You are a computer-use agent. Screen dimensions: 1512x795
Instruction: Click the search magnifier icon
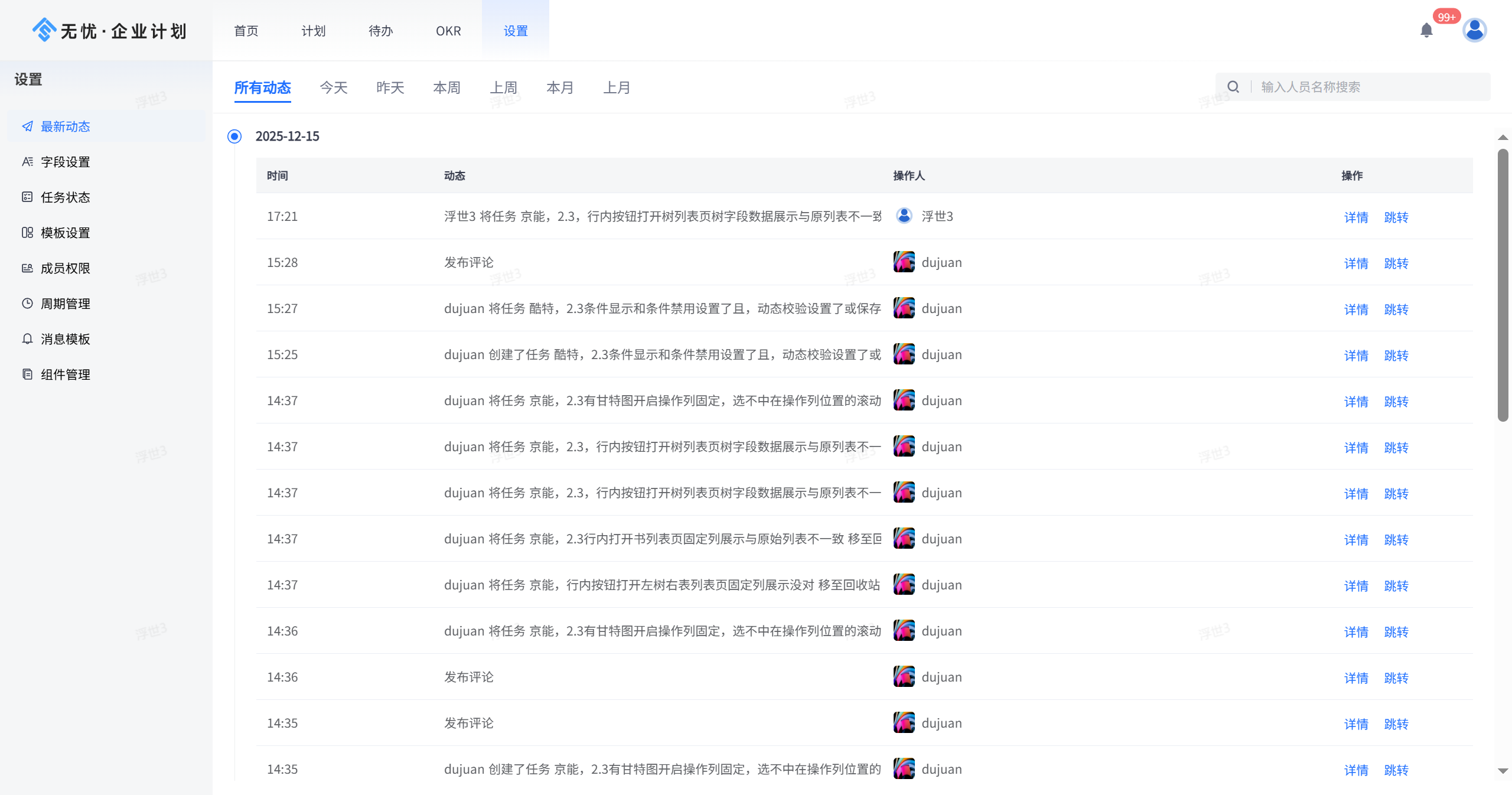pos(1233,87)
